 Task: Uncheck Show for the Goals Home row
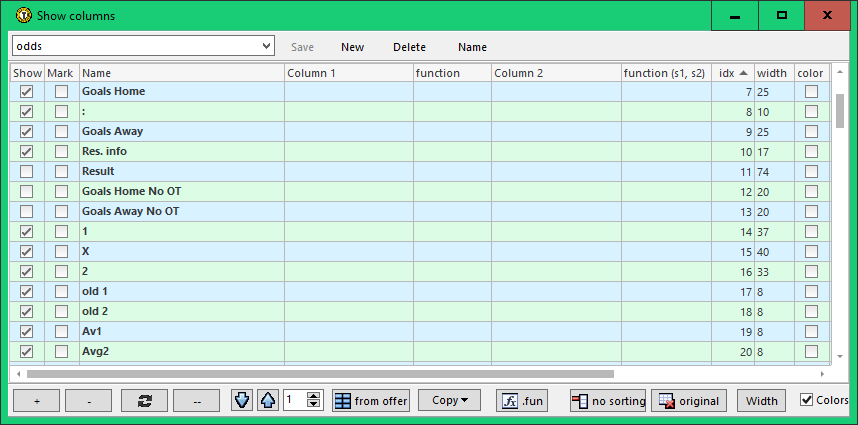pos(27,92)
